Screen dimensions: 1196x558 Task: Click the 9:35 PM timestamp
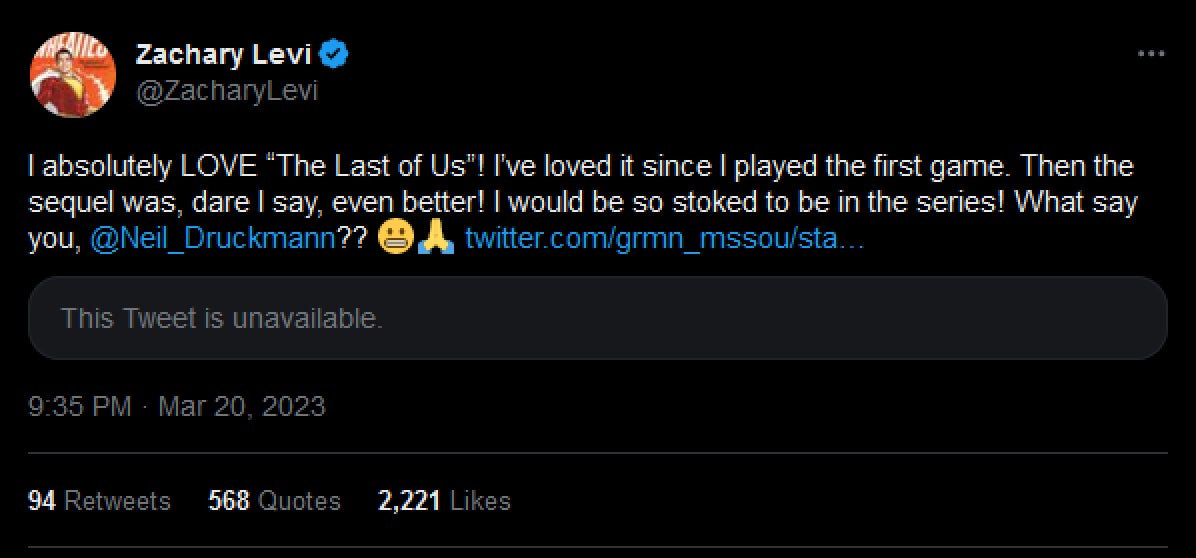tap(80, 407)
